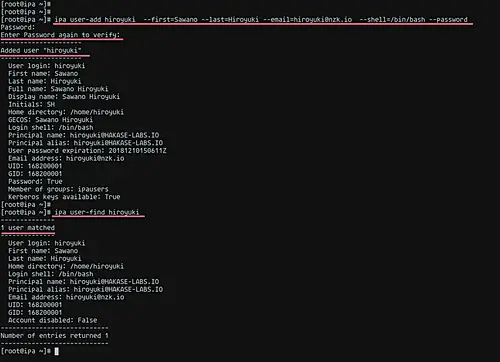The height and width of the screenshot is (362, 500).
Task: Click the first Principal name hiroyuki@HAKASE-LABS.IO line
Action: pyautogui.click(x=84, y=135)
